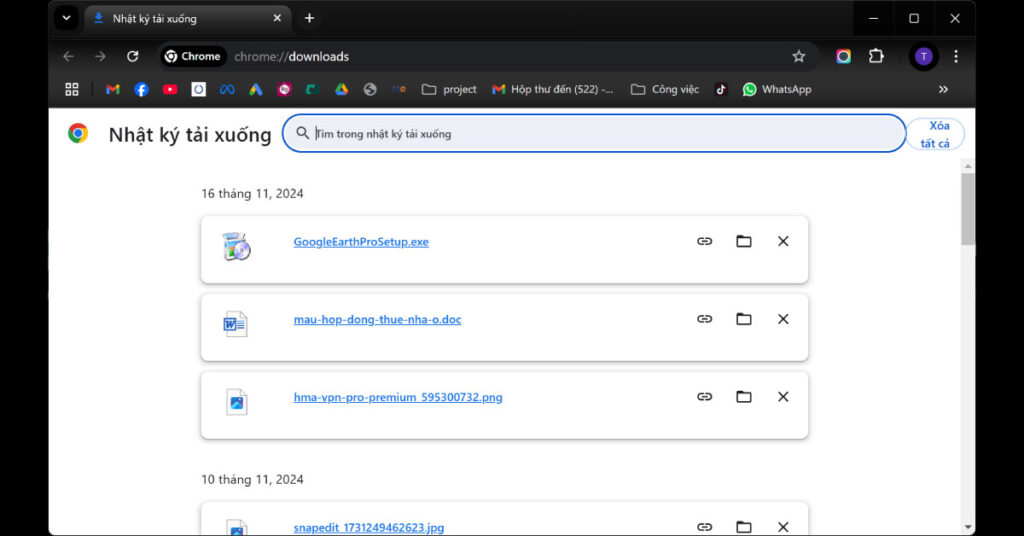Image resolution: width=1024 pixels, height=536 pixels.
Task: Show hma-vpn-pro-premium png in folder
Action: [x=744, y=396]
